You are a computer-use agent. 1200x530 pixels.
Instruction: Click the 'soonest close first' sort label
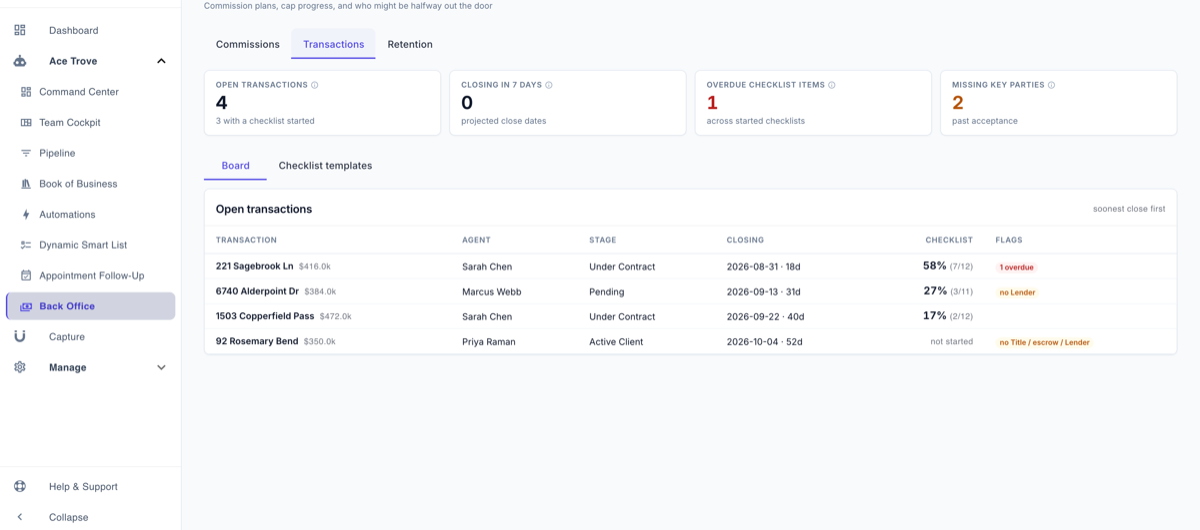[1129, 209]
